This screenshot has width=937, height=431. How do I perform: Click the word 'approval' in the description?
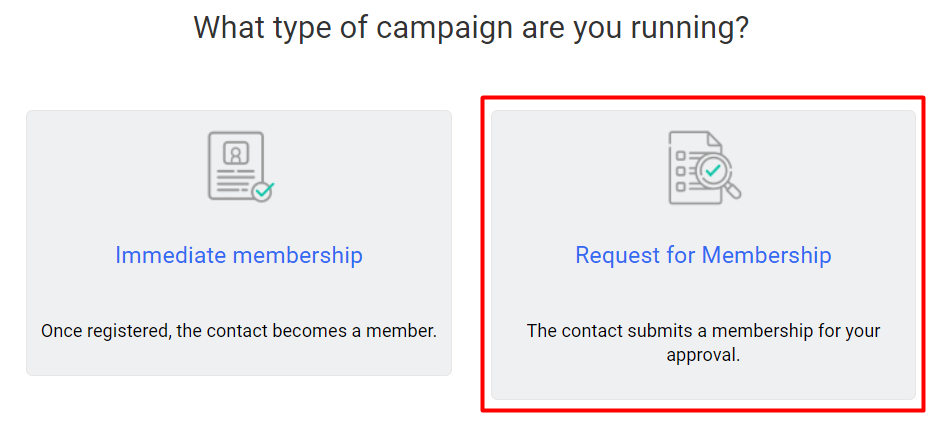[703, 354]
